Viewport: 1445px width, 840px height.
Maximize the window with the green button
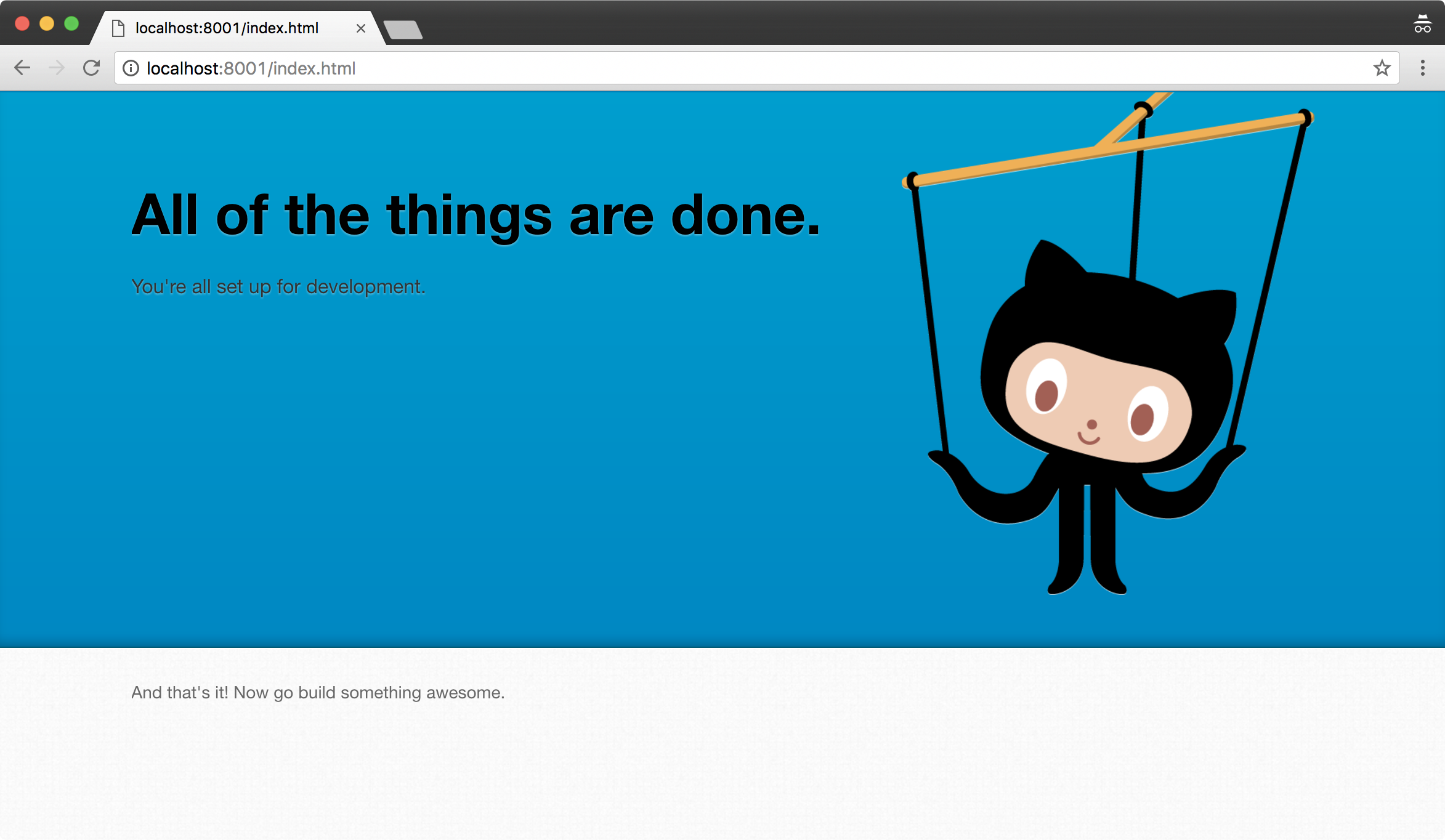pos(71,23)
